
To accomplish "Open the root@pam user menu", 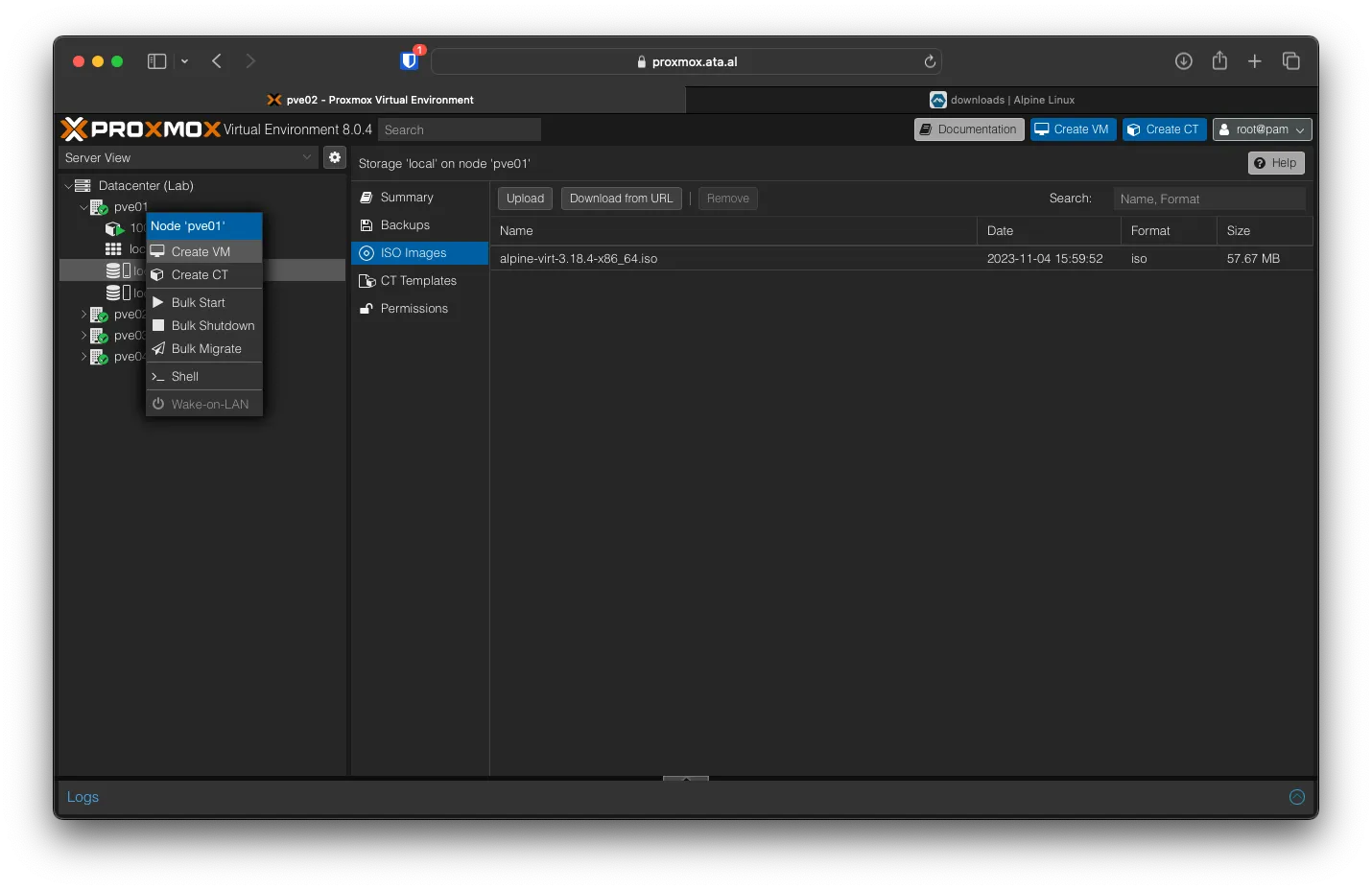I will pyautogui.click(x=1262, y=129).
